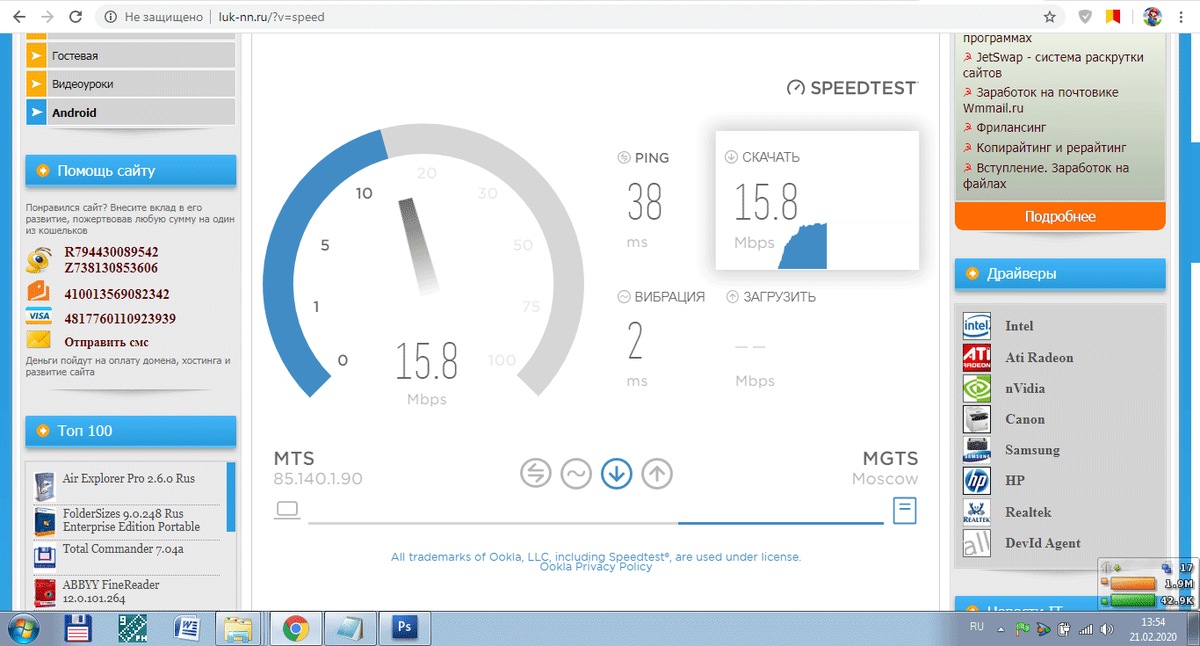Open Photoshop from the taskbar
Screen dimensions: 1200x646
click(405, 628)
